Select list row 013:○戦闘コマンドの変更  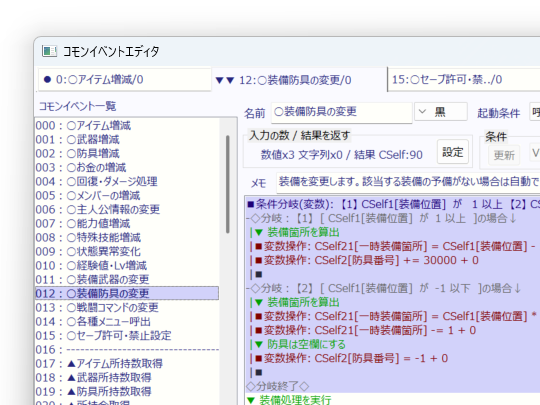pyautogui.click(x=127, y=308)
